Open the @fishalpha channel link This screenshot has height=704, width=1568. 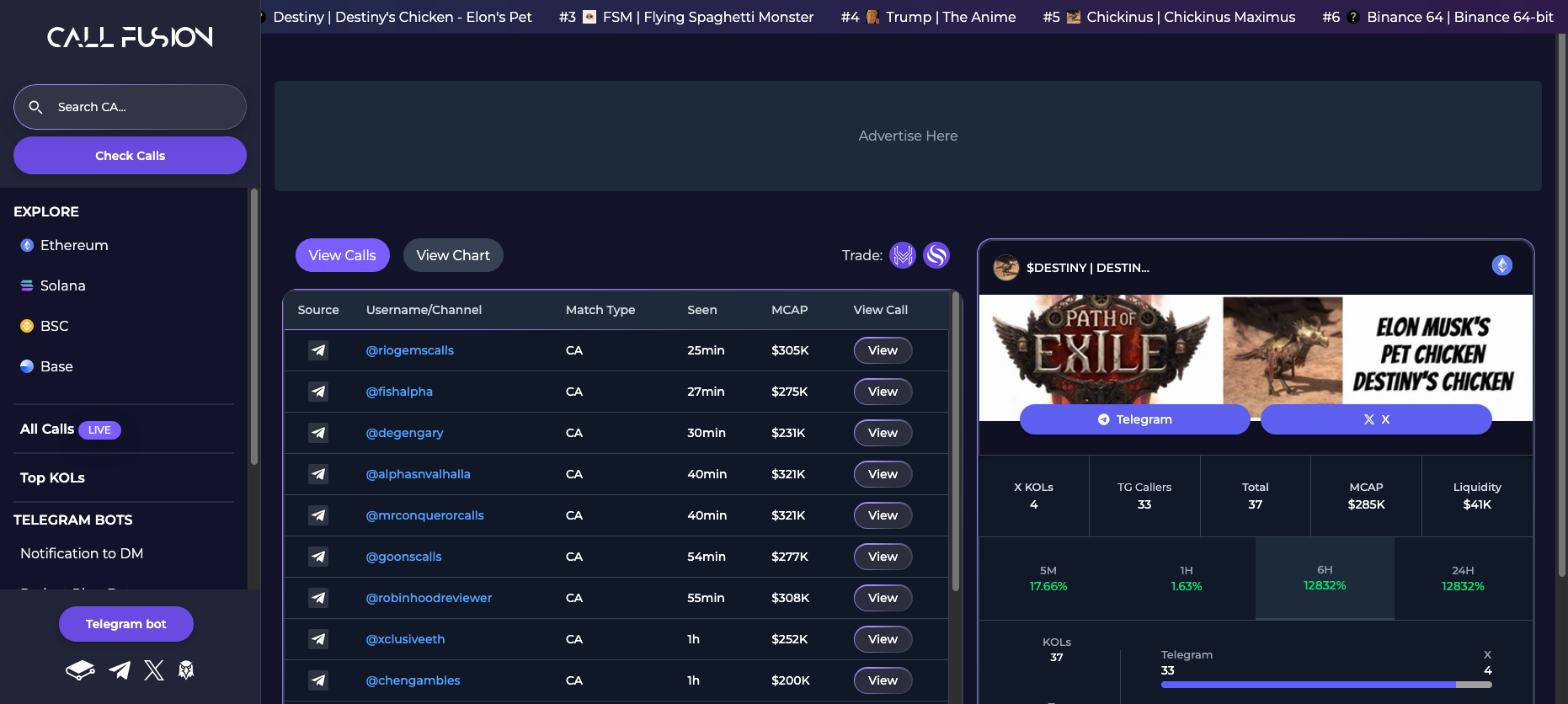399,392
